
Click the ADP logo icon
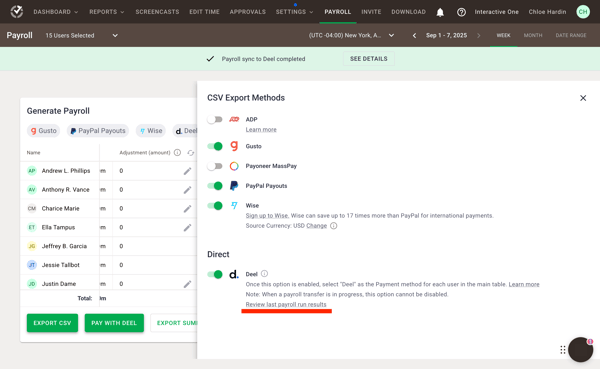click(x=234, y=119)
